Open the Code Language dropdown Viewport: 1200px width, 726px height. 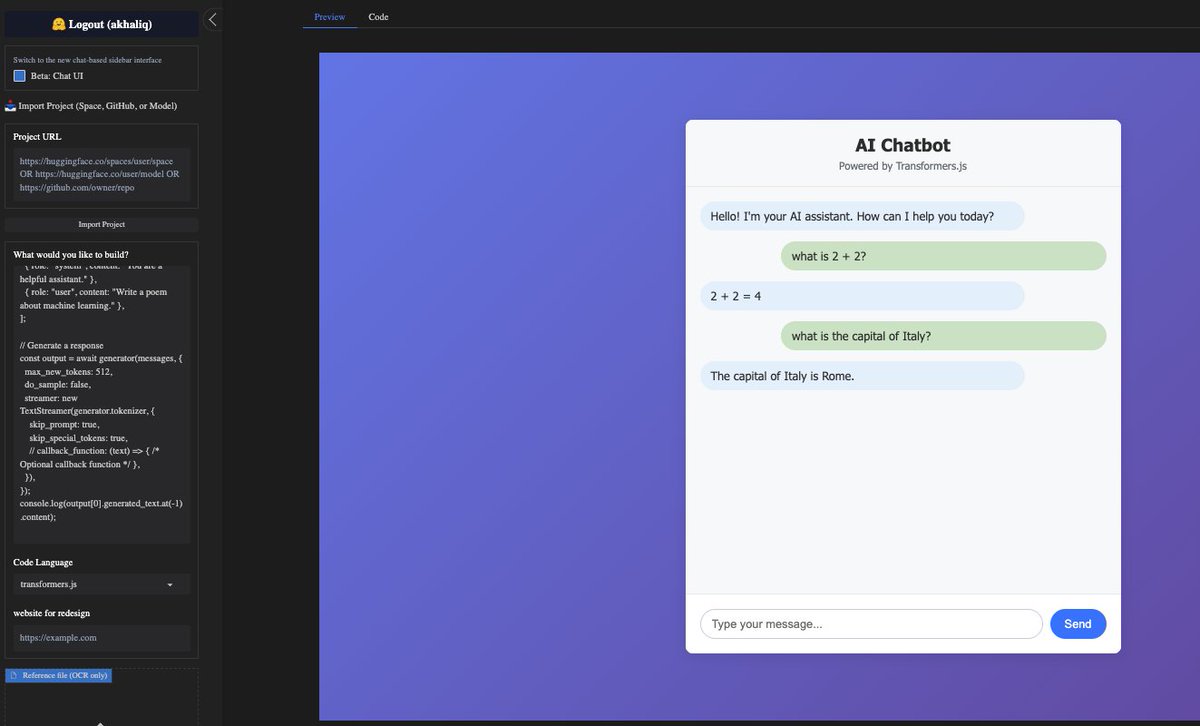pyautogui.click(x=101, y=584)
